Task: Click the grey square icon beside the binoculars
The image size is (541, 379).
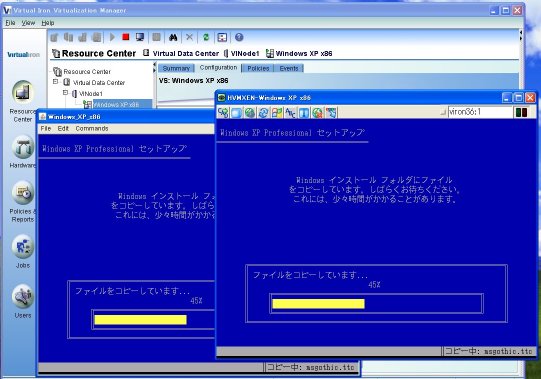Action: [x=157, y=37]
